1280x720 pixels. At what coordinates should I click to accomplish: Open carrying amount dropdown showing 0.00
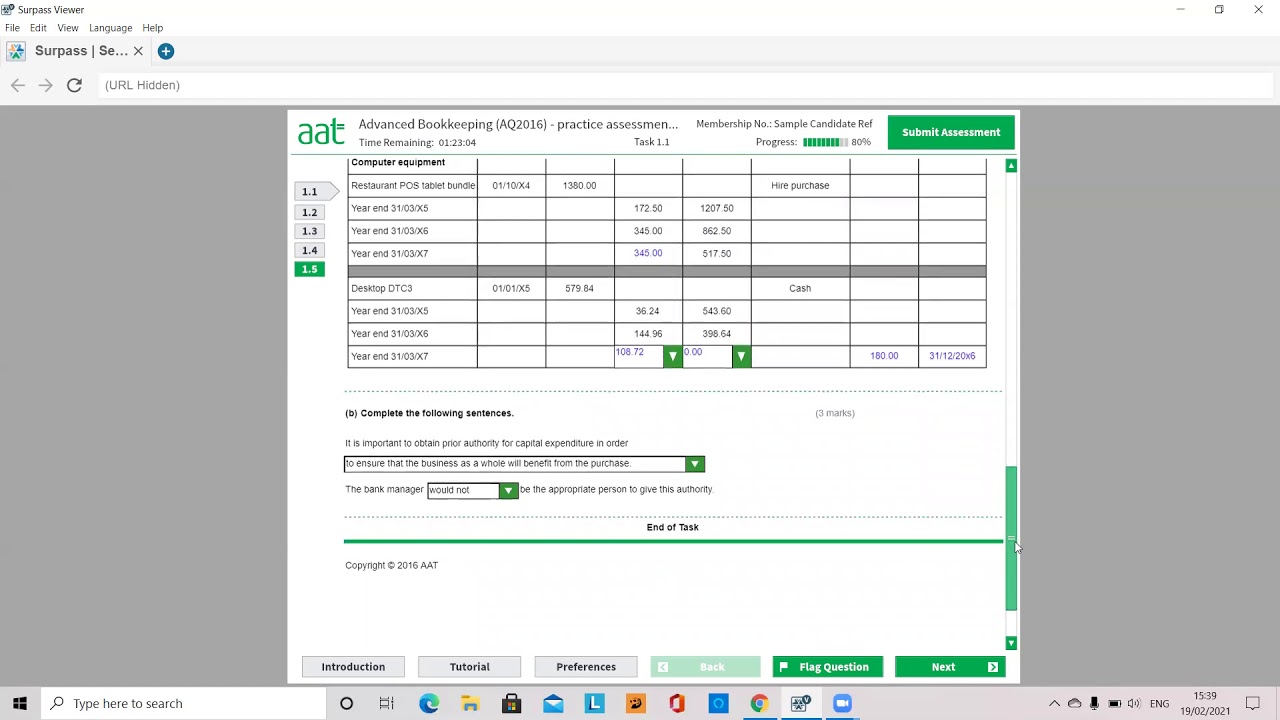coord(741,356)
